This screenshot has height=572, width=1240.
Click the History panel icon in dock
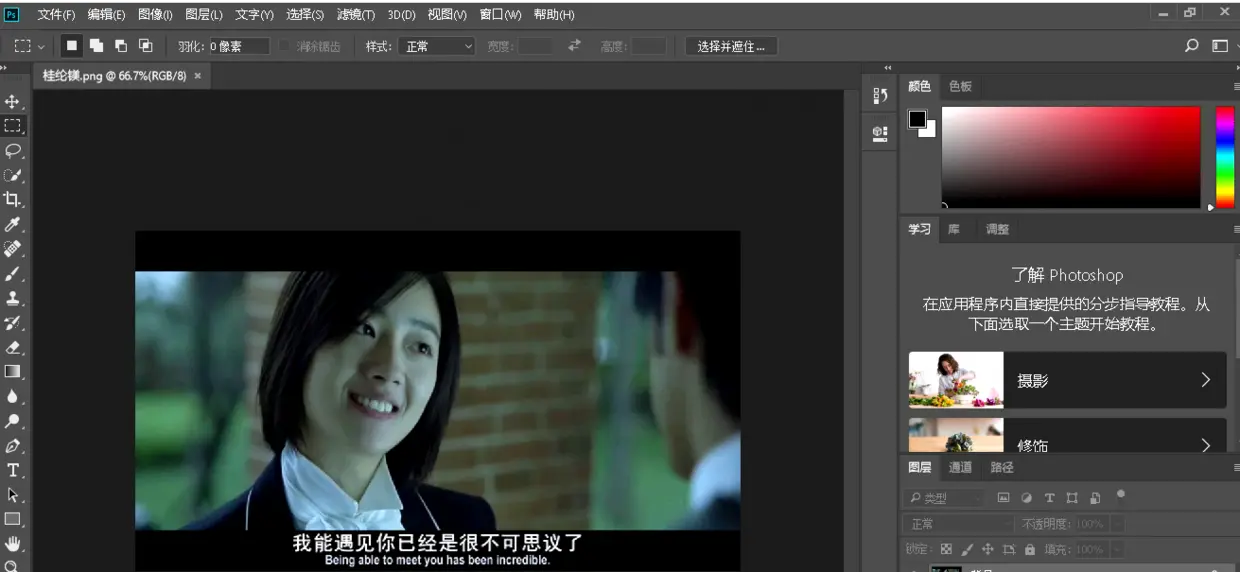[x=880, y=96]
